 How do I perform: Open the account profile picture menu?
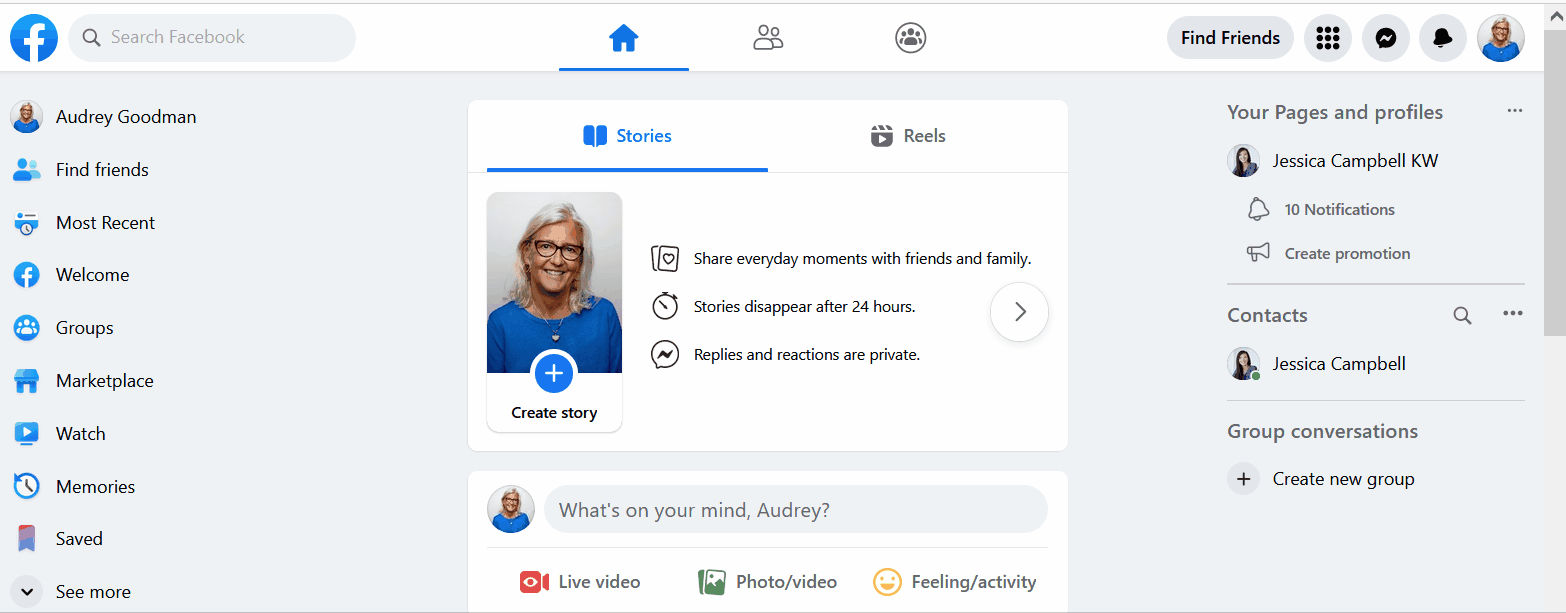pyautogui.click(x=1500, y=38)
